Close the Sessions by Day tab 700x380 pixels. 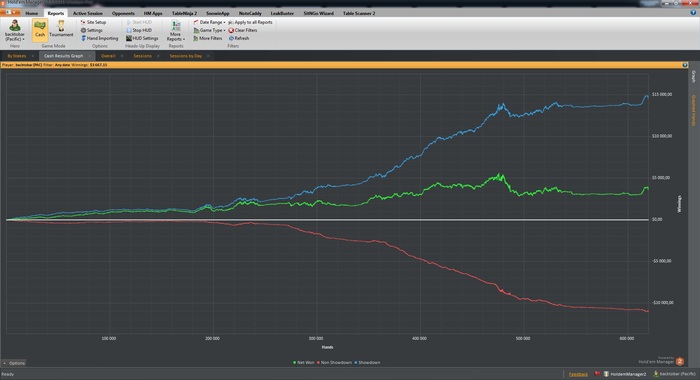[x=208, y=56]
